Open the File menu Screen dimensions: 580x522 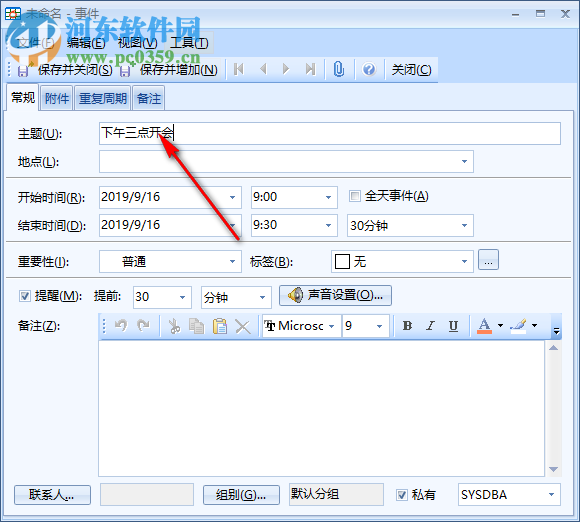pos(36,43)
